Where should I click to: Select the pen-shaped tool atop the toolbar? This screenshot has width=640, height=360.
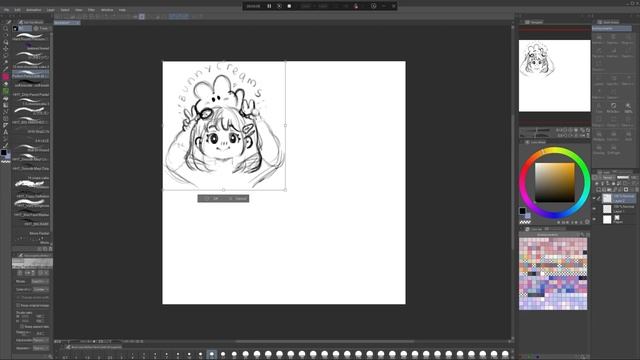(9, 22)
